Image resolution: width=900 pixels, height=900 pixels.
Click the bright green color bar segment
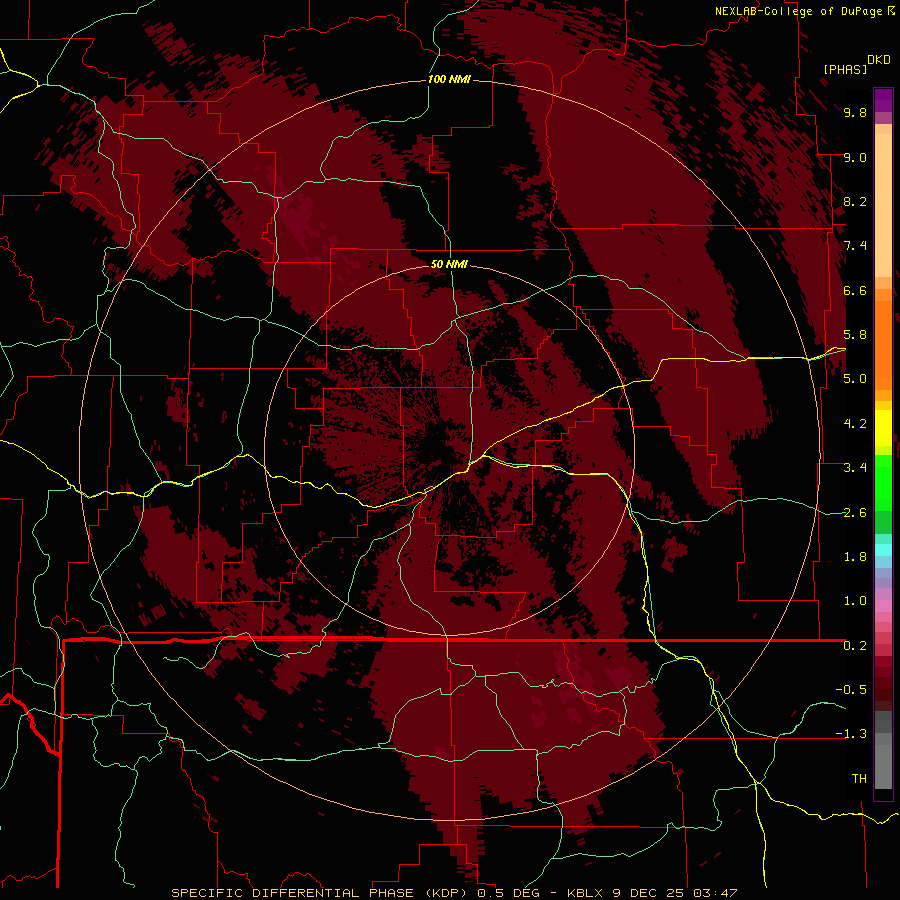point(883,482)
